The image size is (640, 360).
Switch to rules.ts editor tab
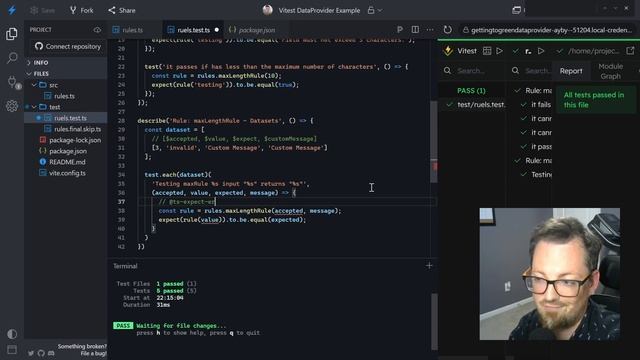pyautogui.click(x=132, y=30)
